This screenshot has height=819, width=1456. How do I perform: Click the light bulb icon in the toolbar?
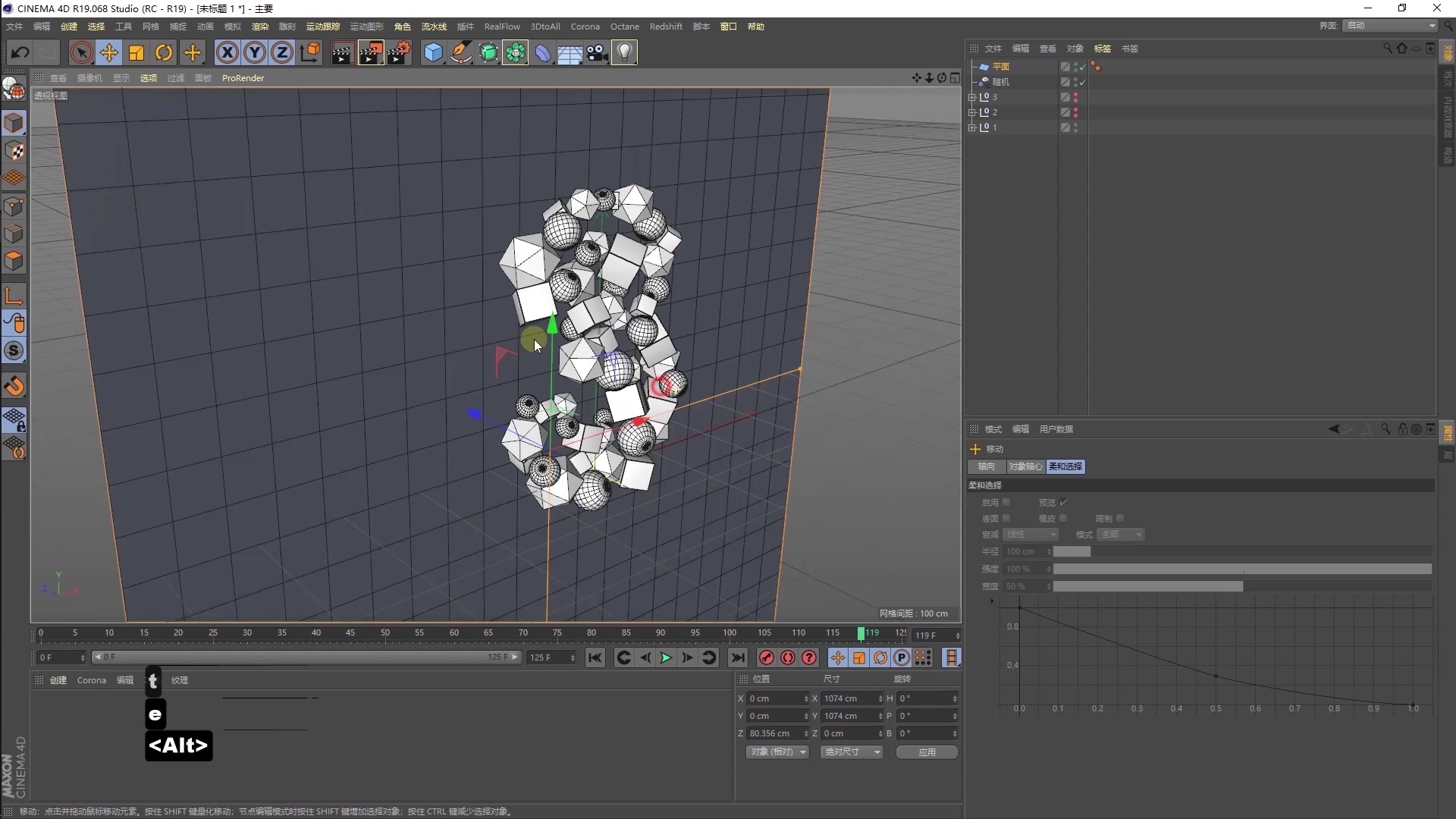point(624,52)
